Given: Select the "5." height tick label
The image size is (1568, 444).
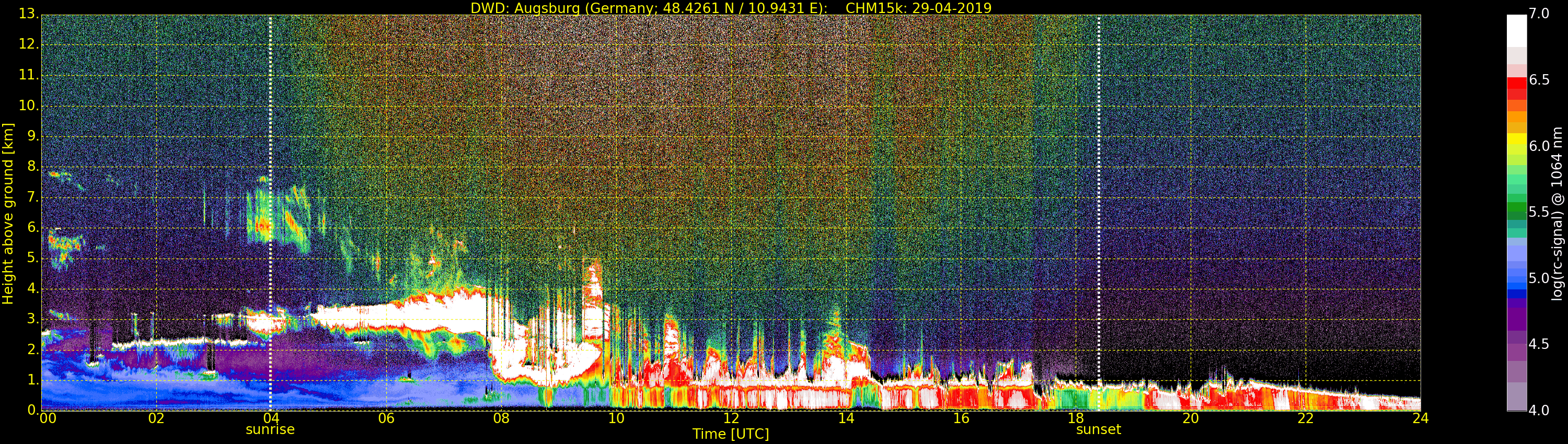Looking at the screenshot, I should tap(33, 258).
